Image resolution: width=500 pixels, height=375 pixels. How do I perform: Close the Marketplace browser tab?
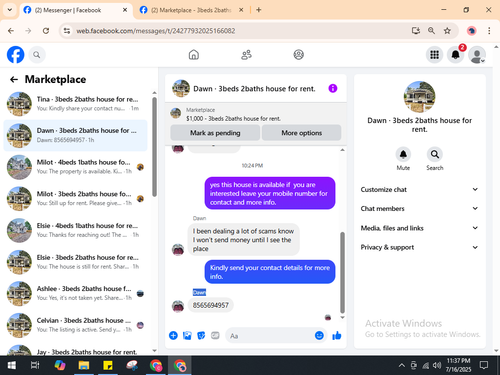241,10
